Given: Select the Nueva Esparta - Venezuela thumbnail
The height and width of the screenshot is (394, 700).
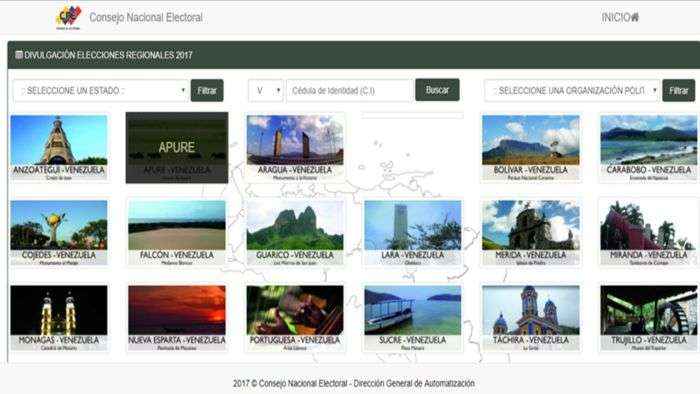Looking at the screenshot, I should click(x=177, y=318).
